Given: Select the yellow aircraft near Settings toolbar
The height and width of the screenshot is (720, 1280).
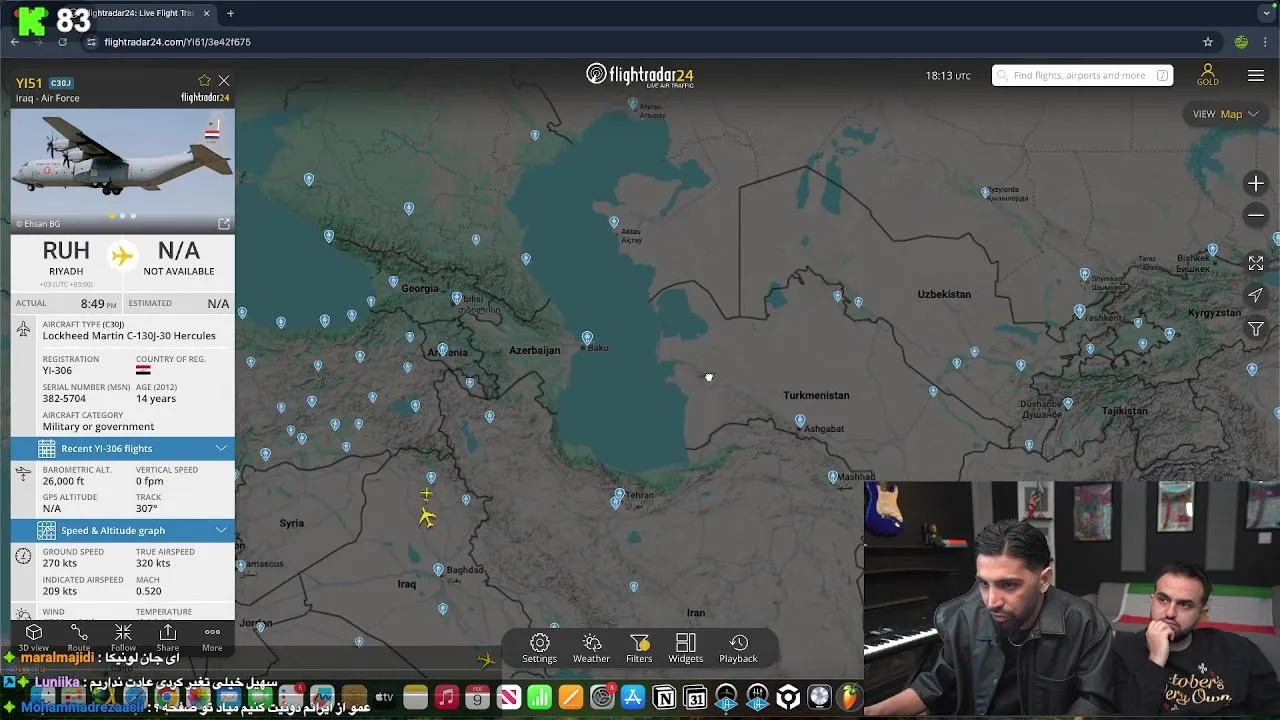Looking at the screenshot, I should point(487,659).
